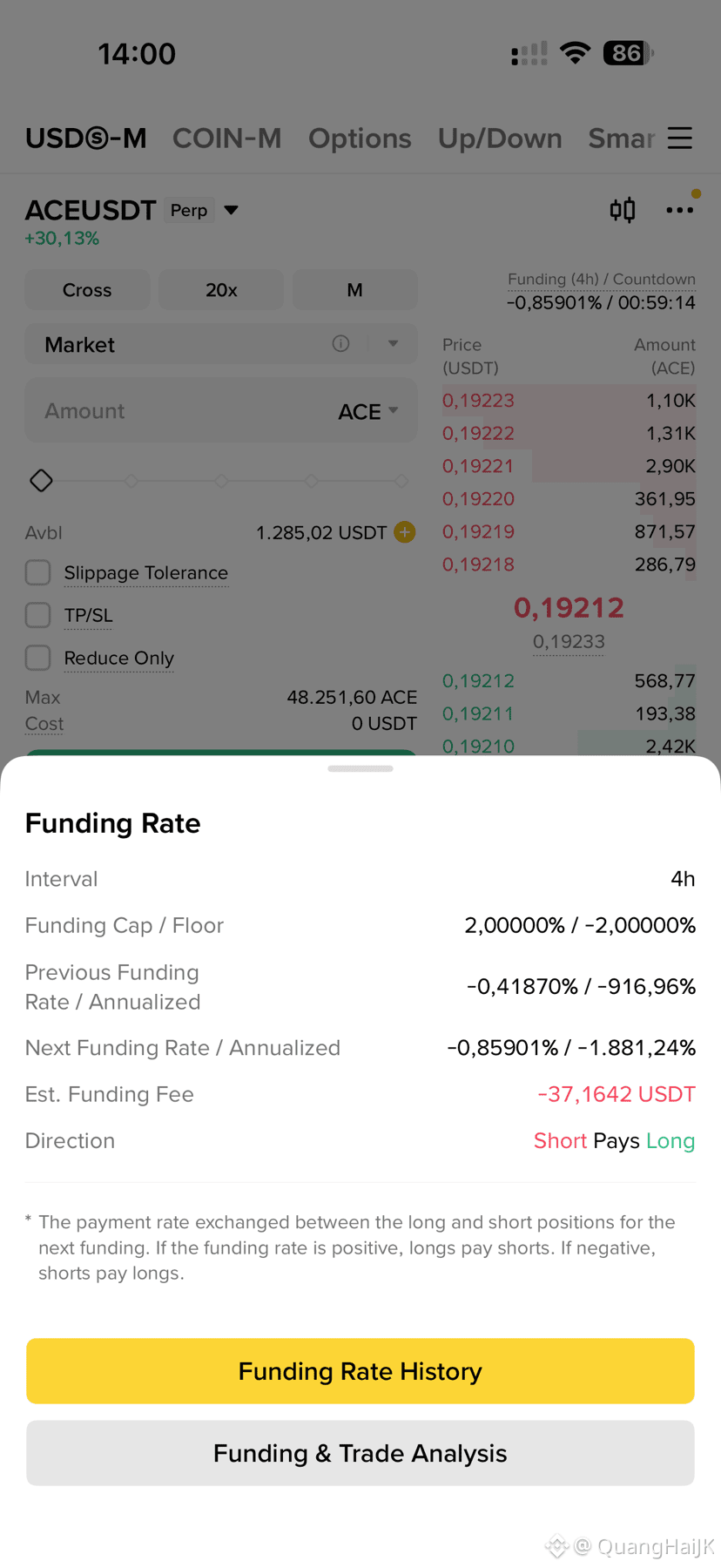
Task: Select the 20x leverage button
Action: 221,290
